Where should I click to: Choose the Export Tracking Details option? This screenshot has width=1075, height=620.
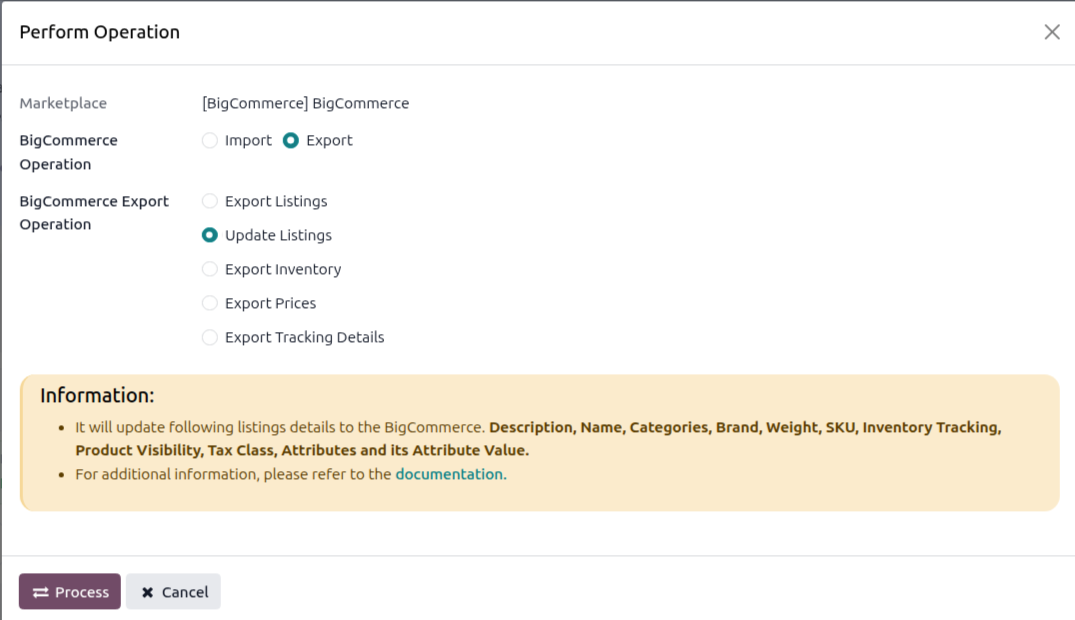[x=210, y=337]
